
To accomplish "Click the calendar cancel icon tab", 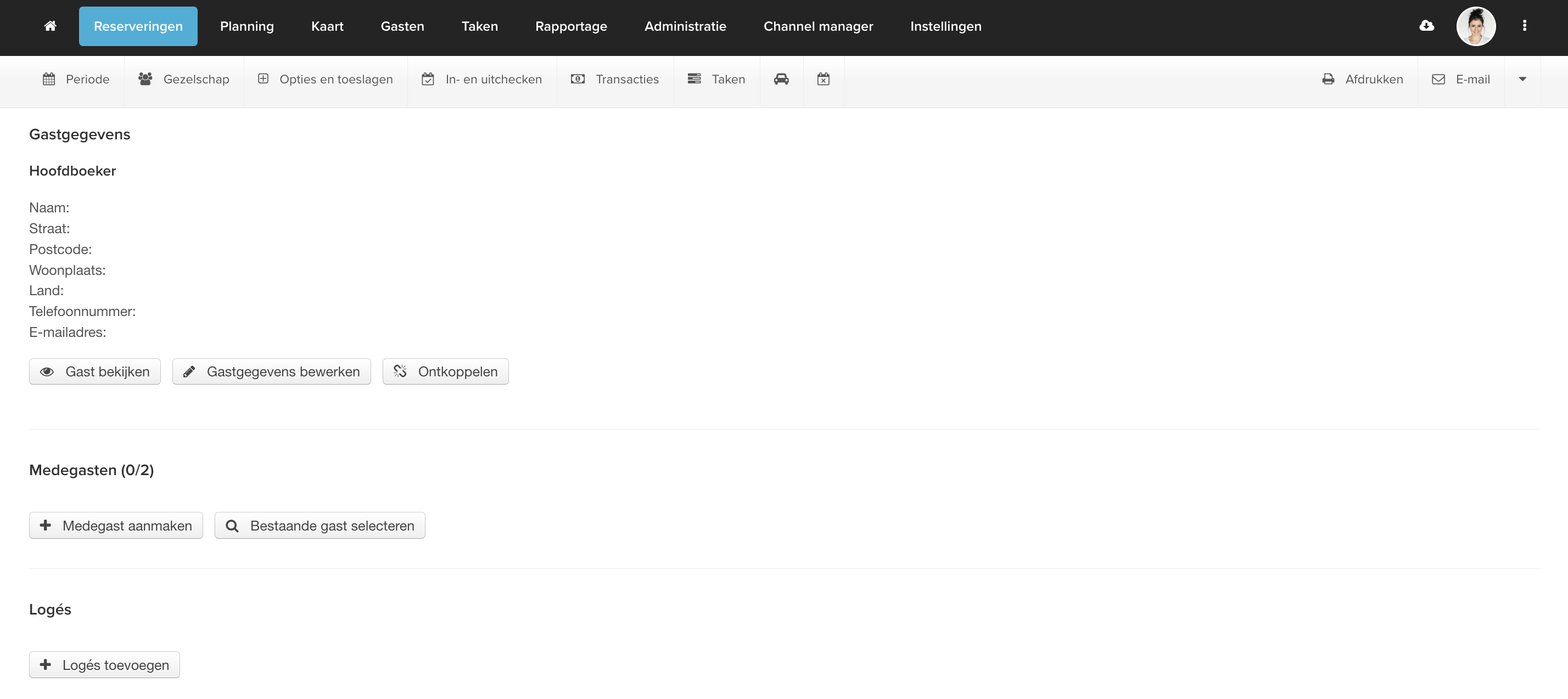I will [x=824, y=79].
